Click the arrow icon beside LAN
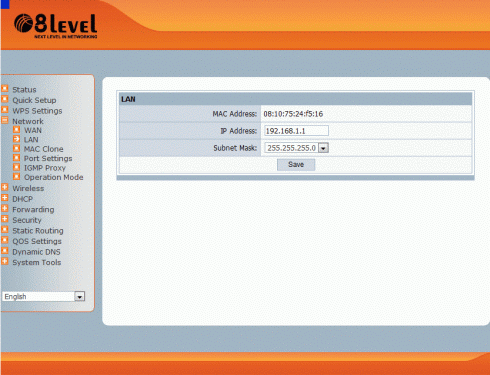Viewport: 490px width, 375px height. click(16, 139)
